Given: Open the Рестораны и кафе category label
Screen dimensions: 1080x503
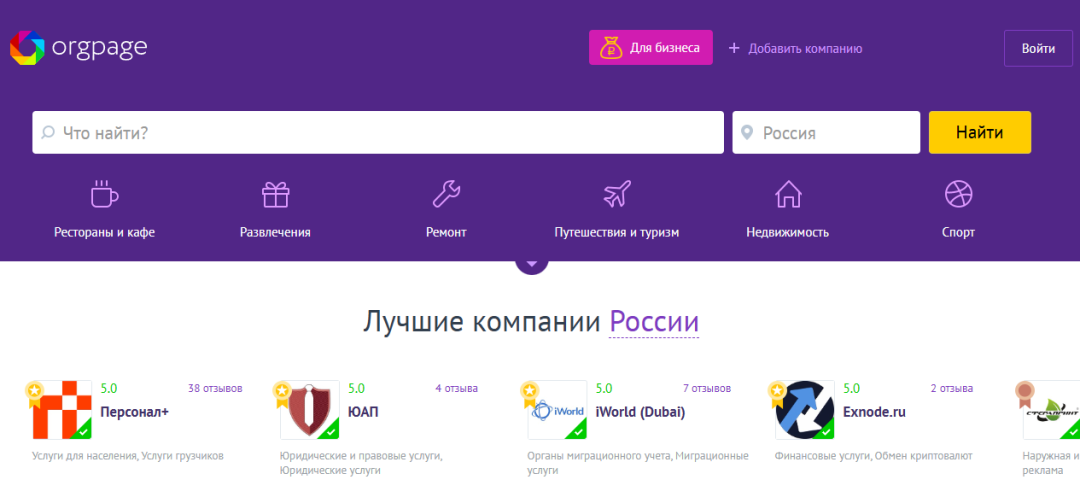Looking at the screenshot, I should click(105, 232).
